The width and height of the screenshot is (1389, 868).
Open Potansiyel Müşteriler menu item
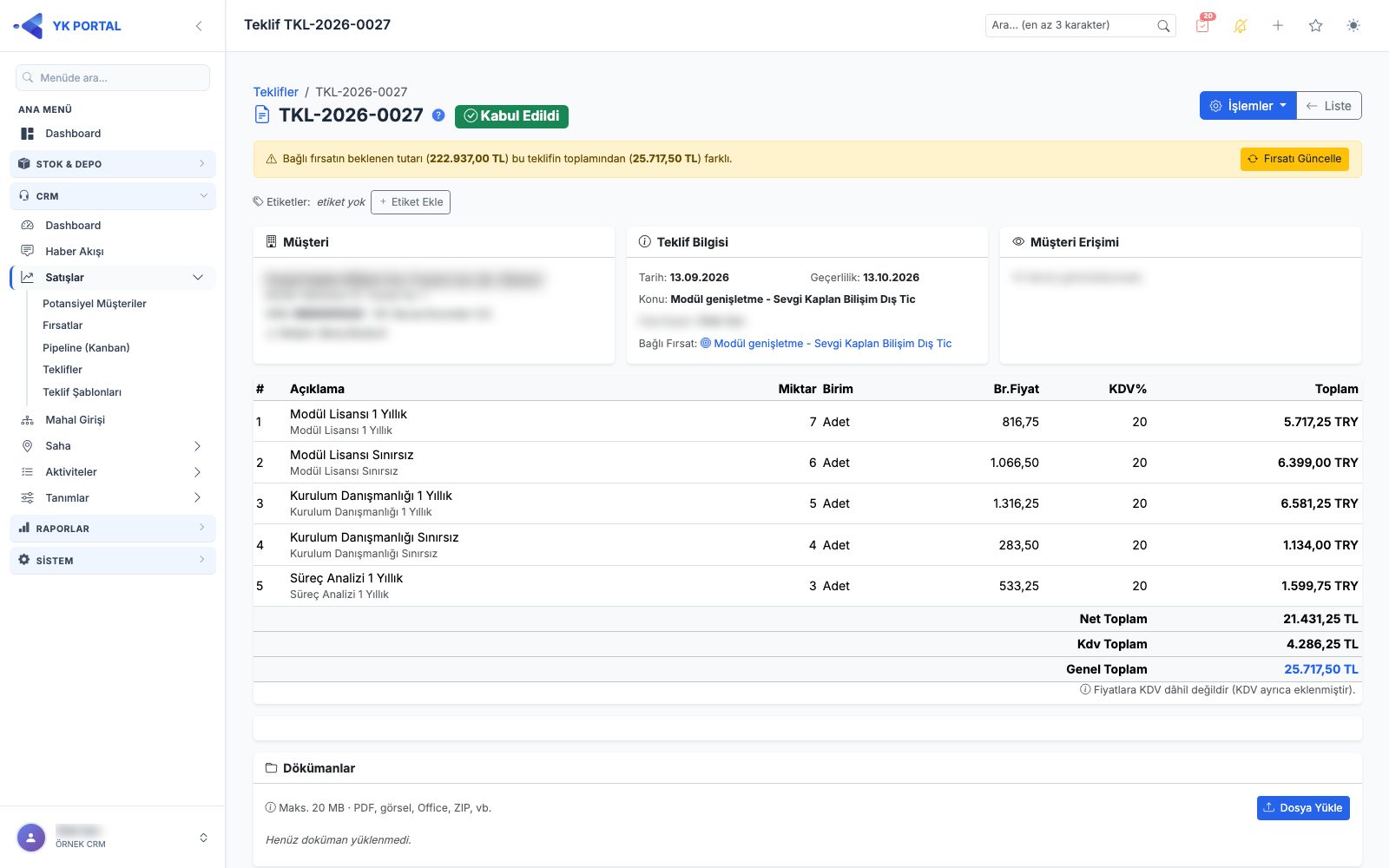[x=95, y=304]
